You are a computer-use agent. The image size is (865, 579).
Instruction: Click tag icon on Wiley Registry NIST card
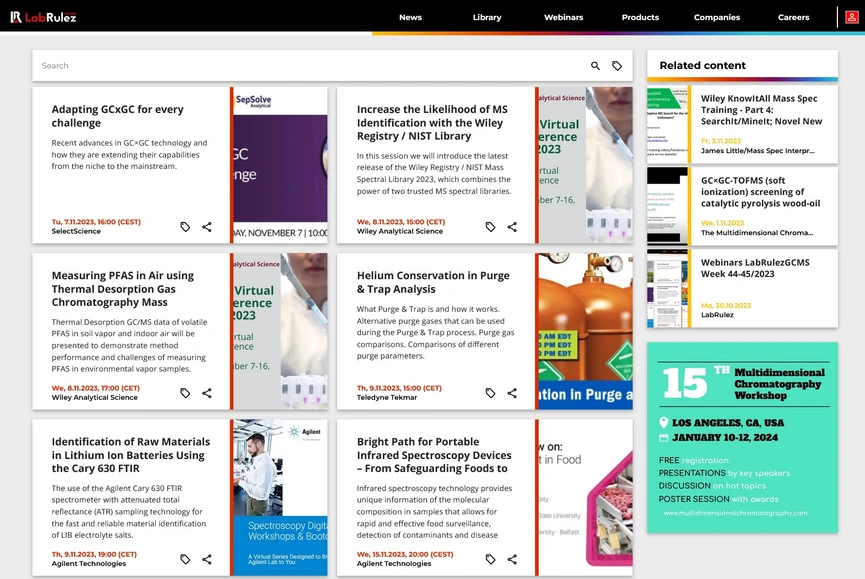tap(490, 227)
